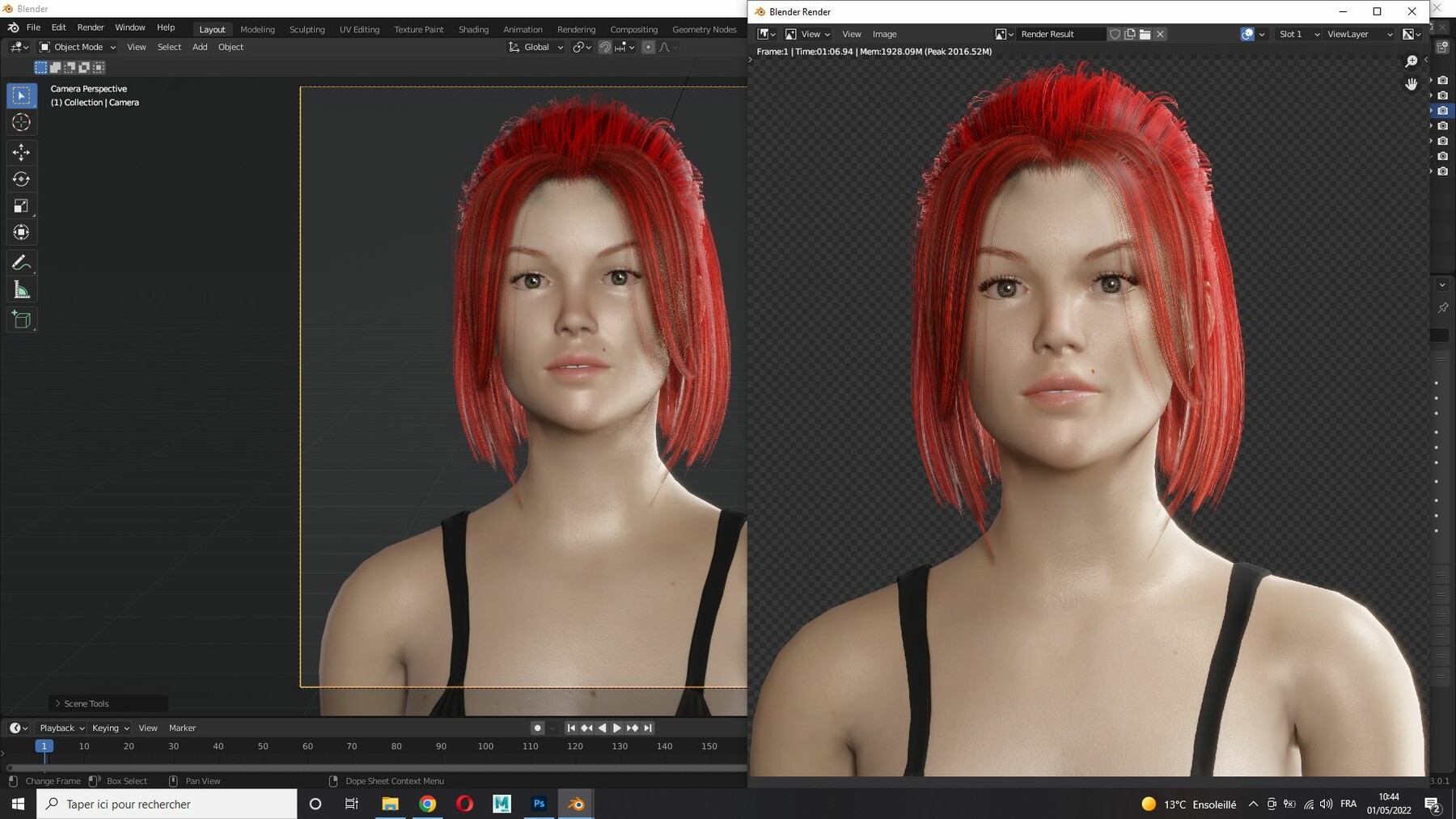Set selection mode to extend selection
Screen dimensions: 1456x819
tap(56, 67)
